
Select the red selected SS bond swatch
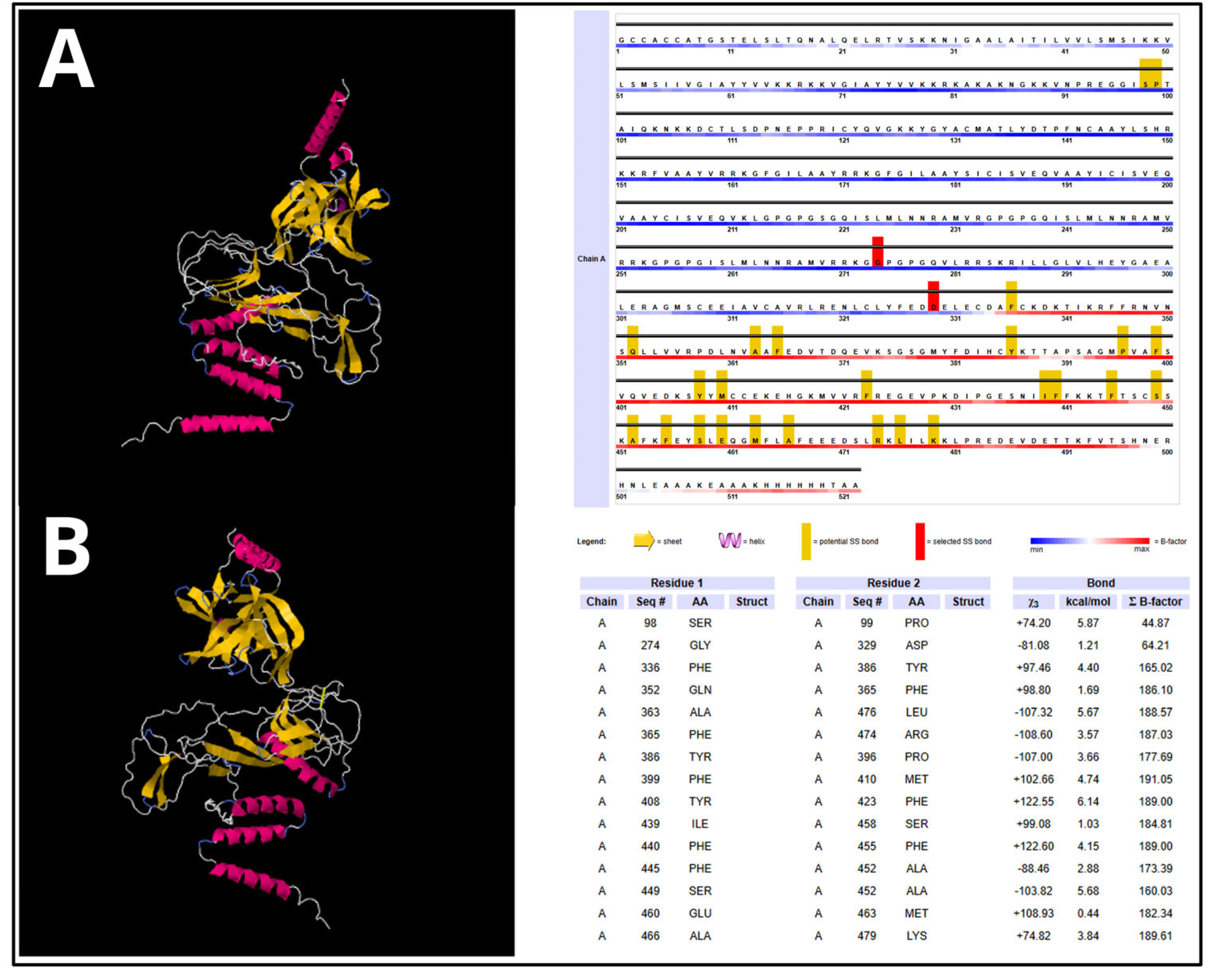pyautogui.click(x=920, y=541)
